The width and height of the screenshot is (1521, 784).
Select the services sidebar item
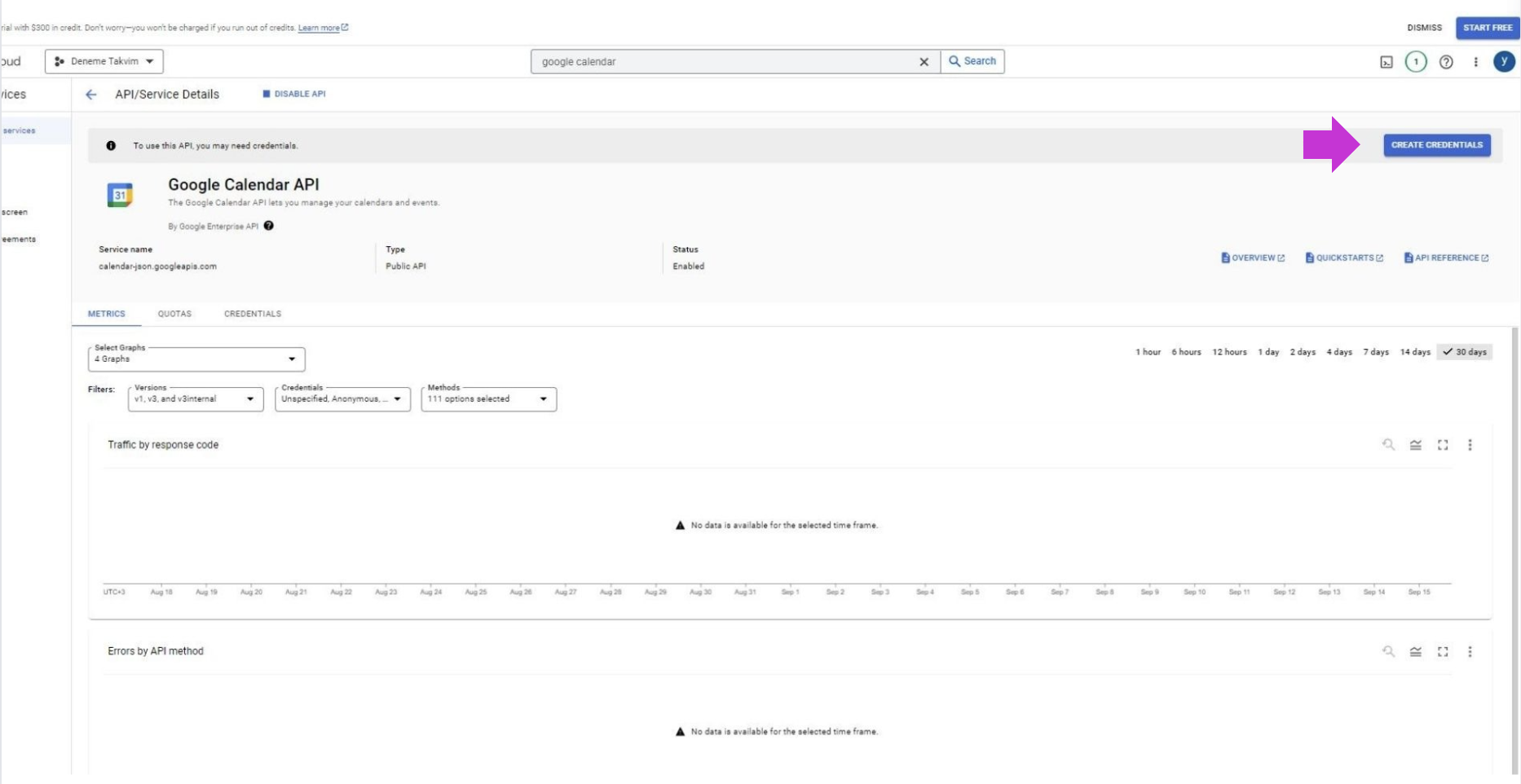pyautogui.click(x=35, y=130)
